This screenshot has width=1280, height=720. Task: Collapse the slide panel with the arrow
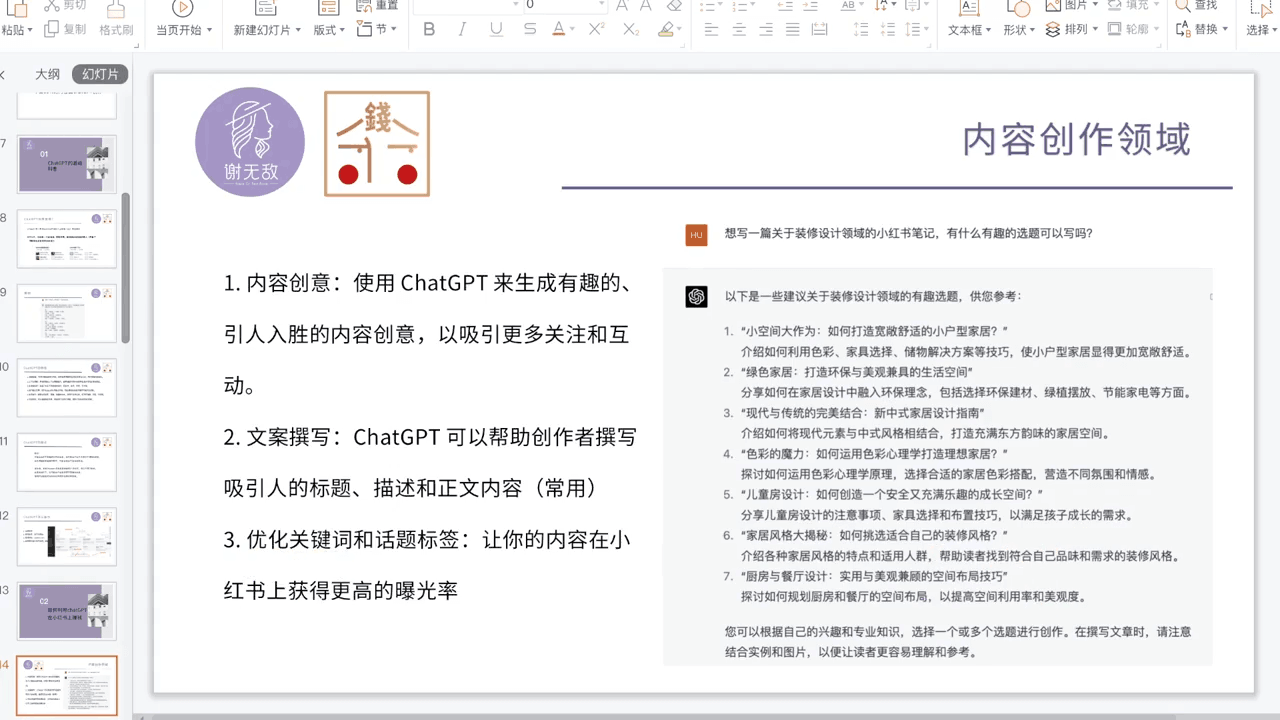tap(3, 75)
